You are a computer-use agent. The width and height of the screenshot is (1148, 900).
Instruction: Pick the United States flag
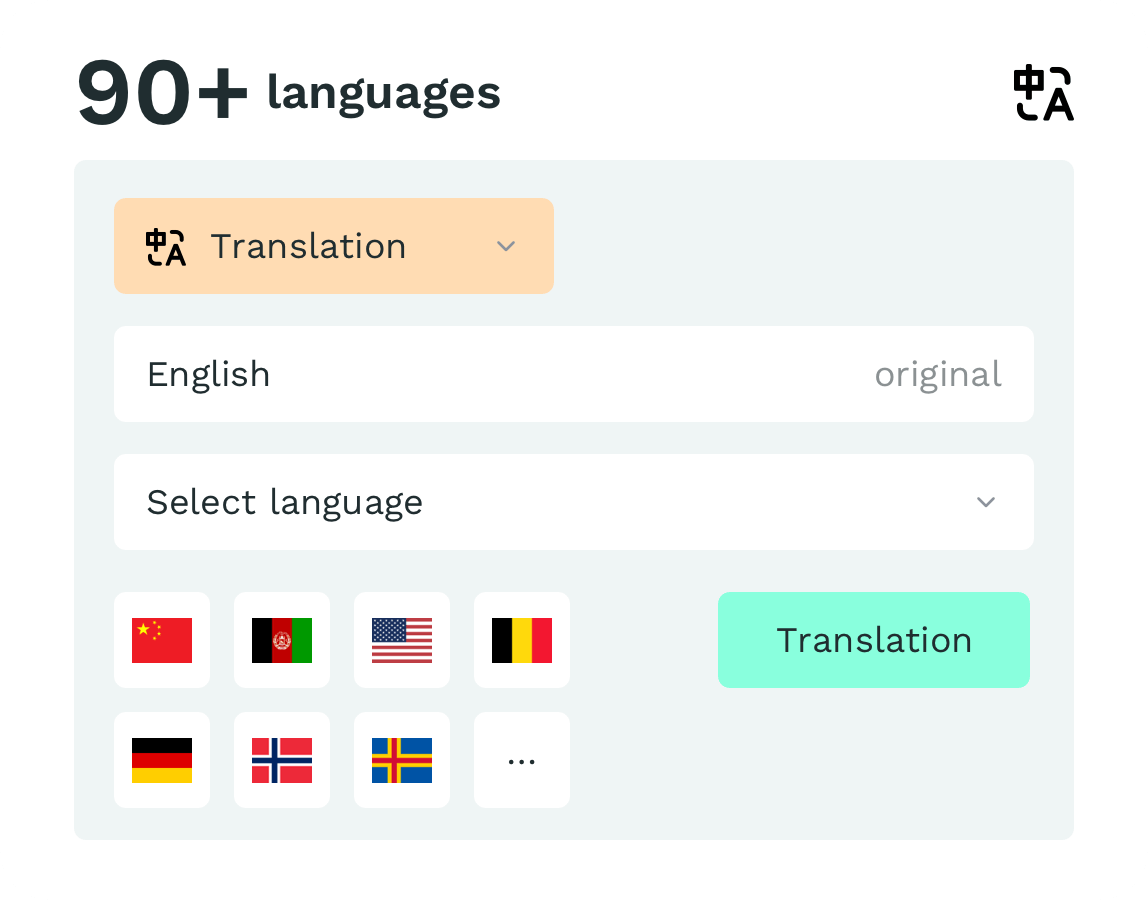coord(402,640)
